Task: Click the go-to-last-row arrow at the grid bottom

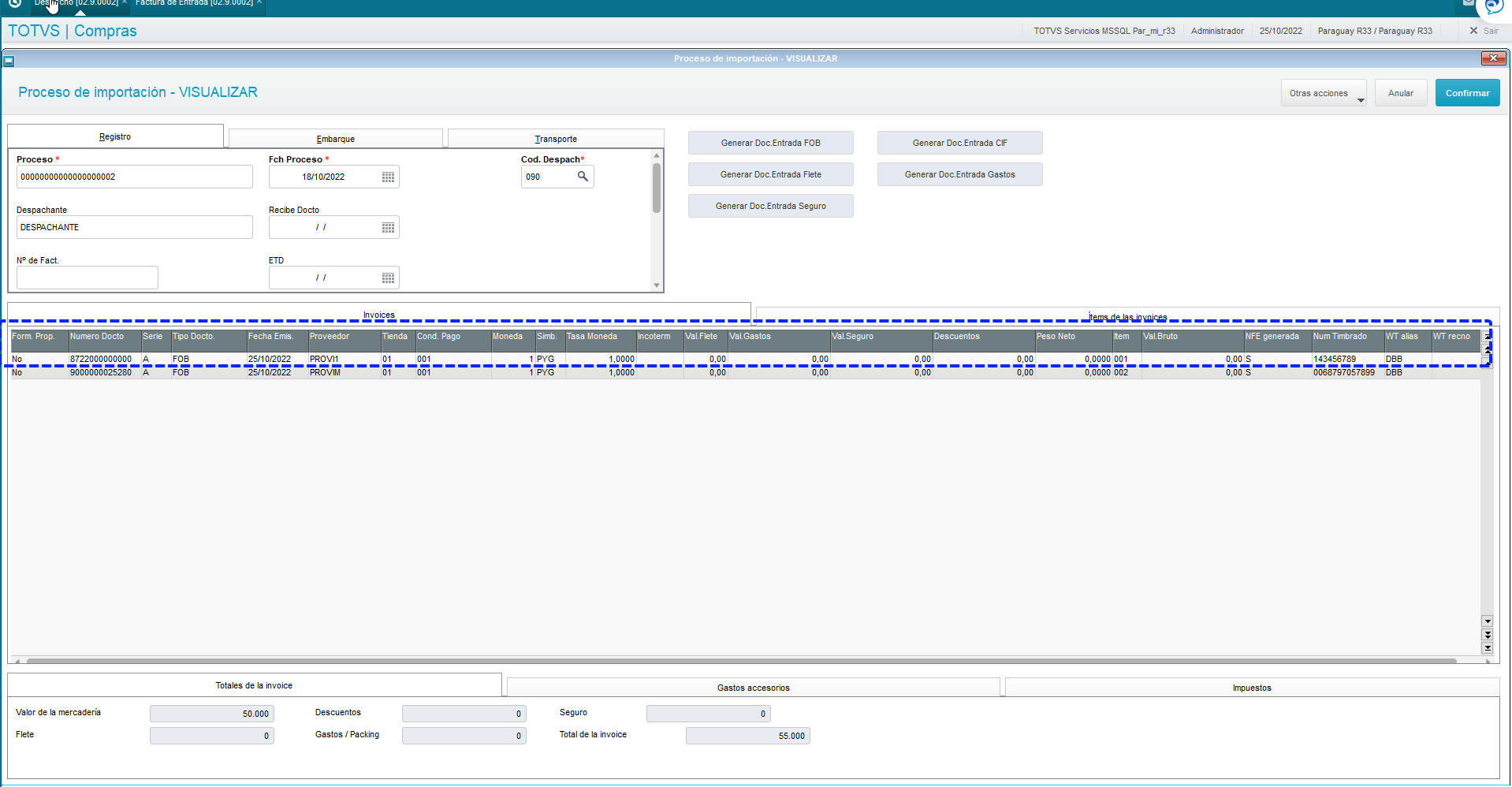Action: 1488,648
